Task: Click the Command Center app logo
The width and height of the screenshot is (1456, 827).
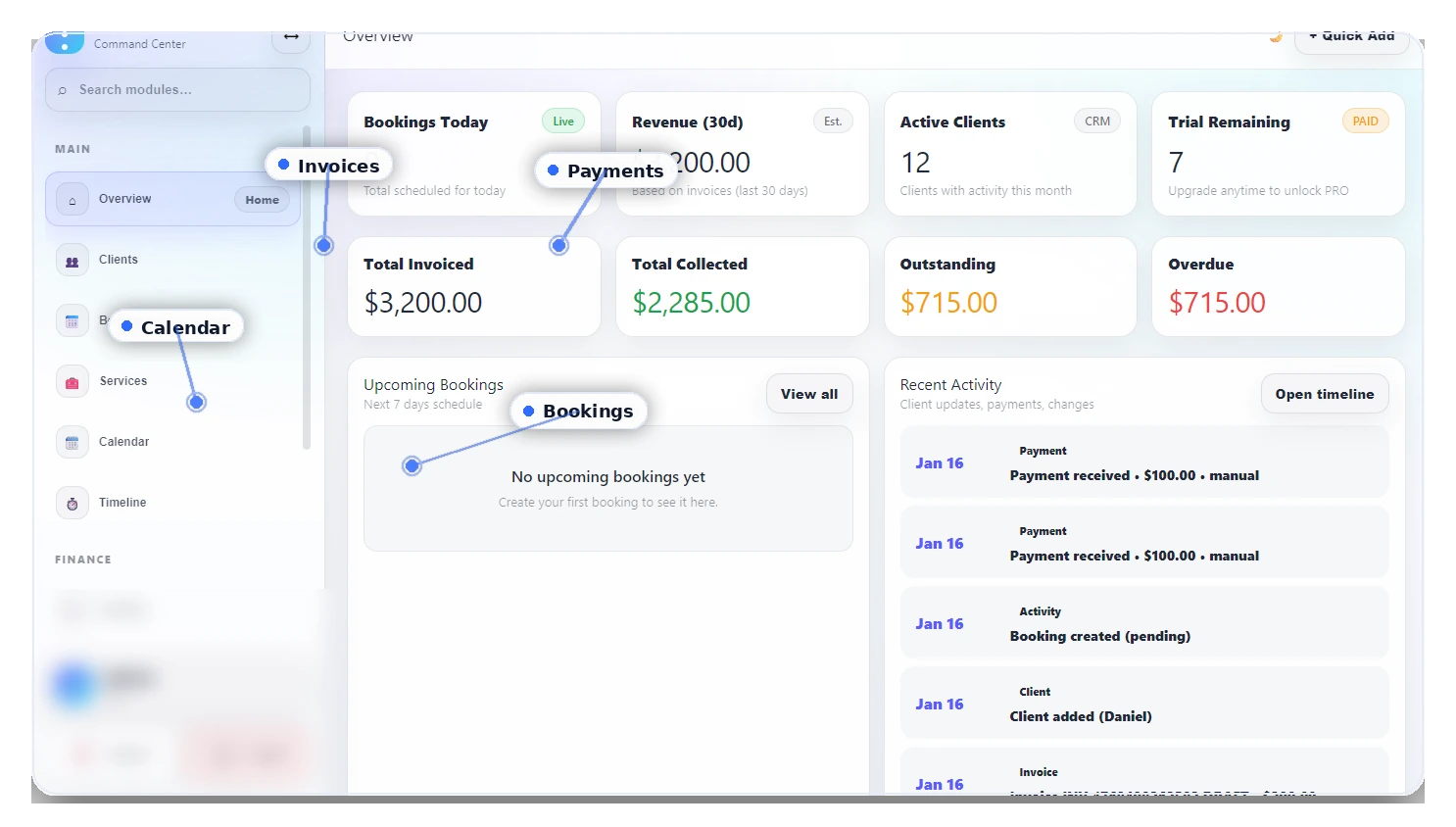Action: (64, 41)
